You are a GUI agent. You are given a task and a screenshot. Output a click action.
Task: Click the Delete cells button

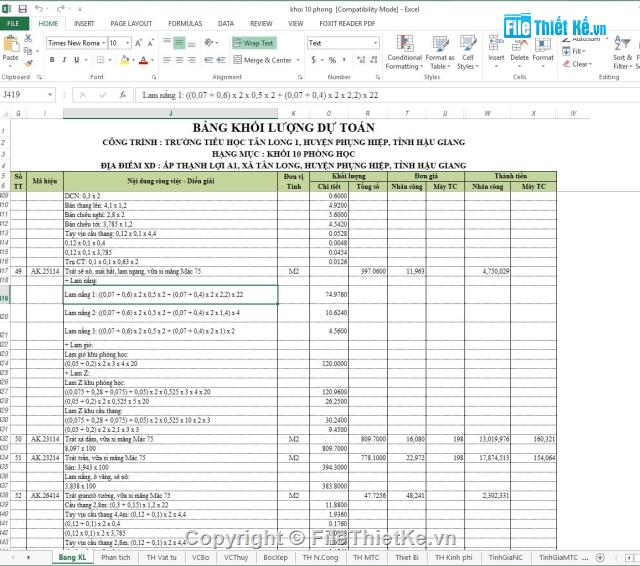point(519,52)
